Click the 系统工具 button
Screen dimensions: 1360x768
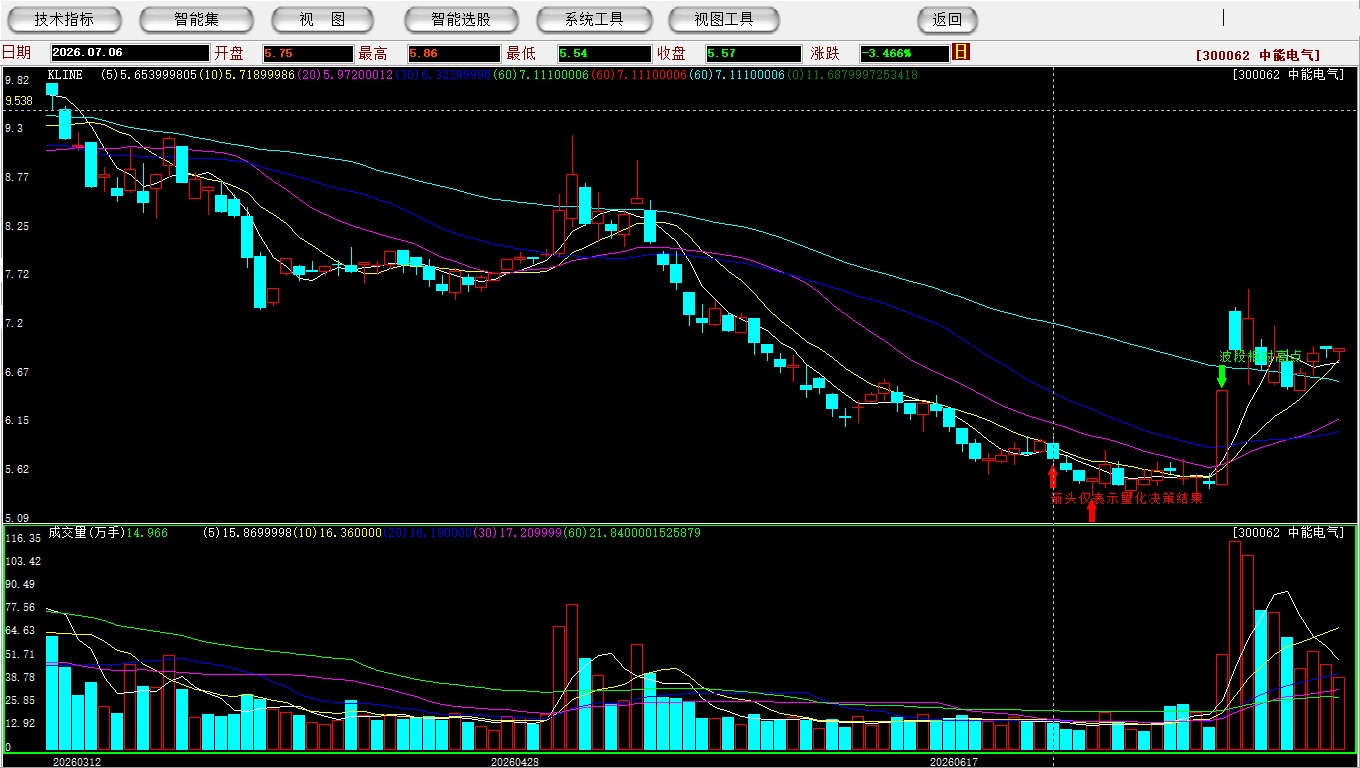[x=594, y=19]
